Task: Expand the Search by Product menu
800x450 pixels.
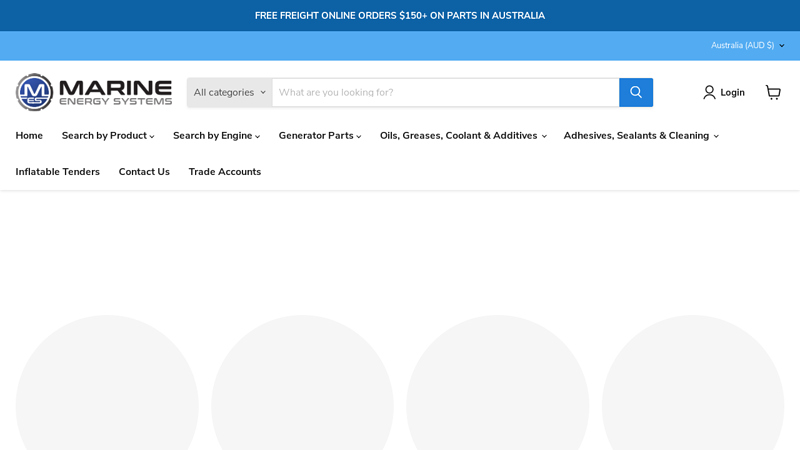Action: pyautogui.click(x=108, y=136)
